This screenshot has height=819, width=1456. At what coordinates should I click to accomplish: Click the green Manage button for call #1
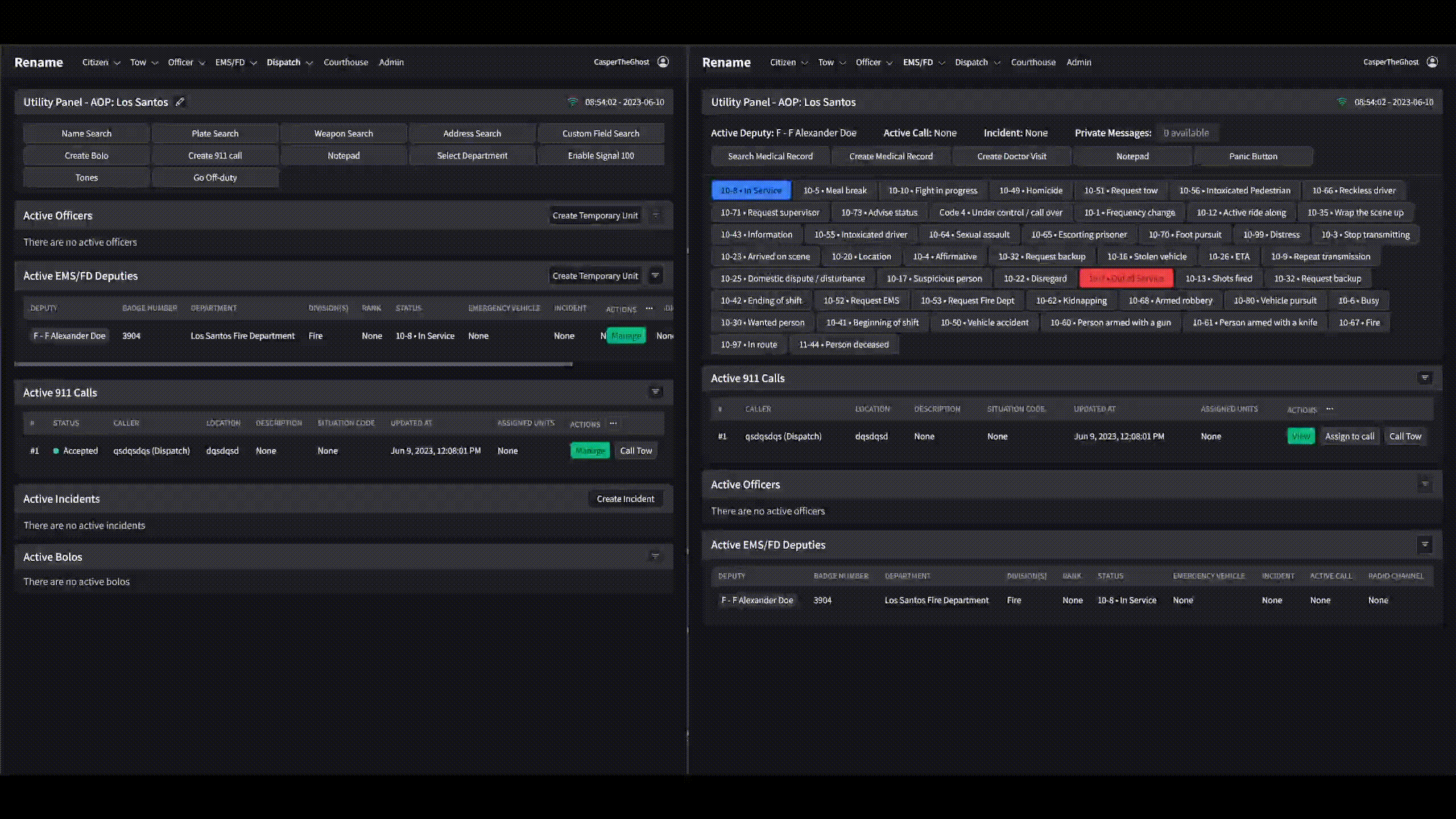(x=590, y=450)
